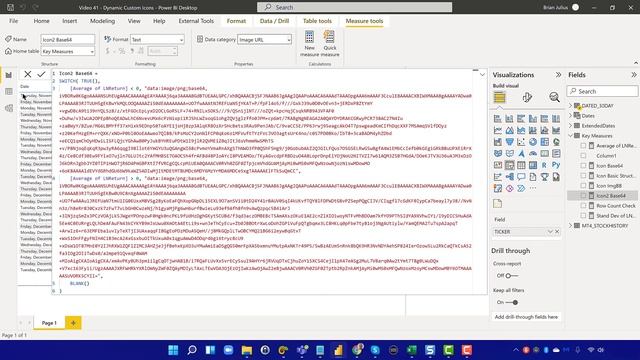This screenshot has width=640, height=360.
Task: Collapse the Key Measures table
Action: coord(571,136)
